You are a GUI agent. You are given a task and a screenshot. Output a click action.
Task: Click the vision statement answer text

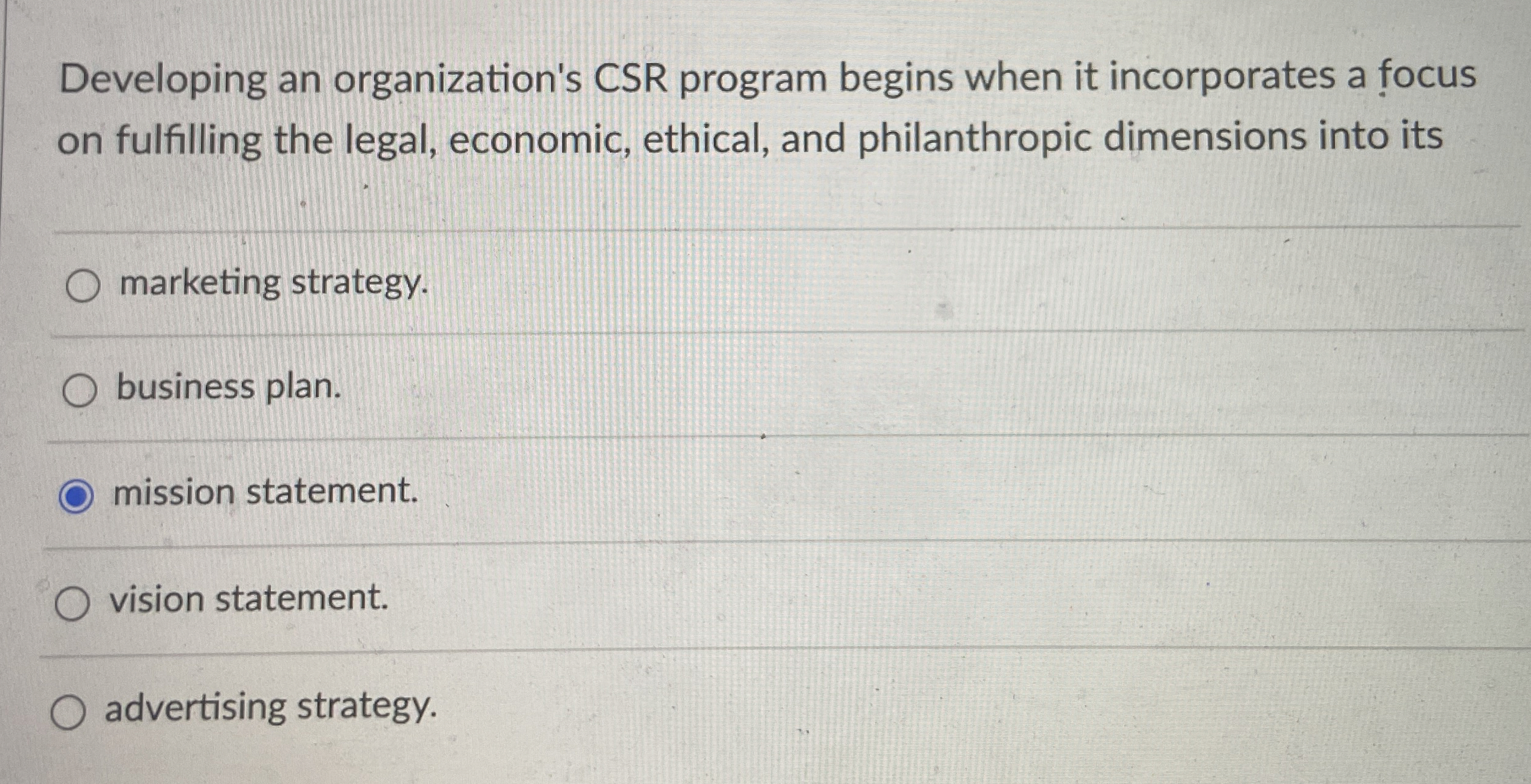[x=248, y=601]
